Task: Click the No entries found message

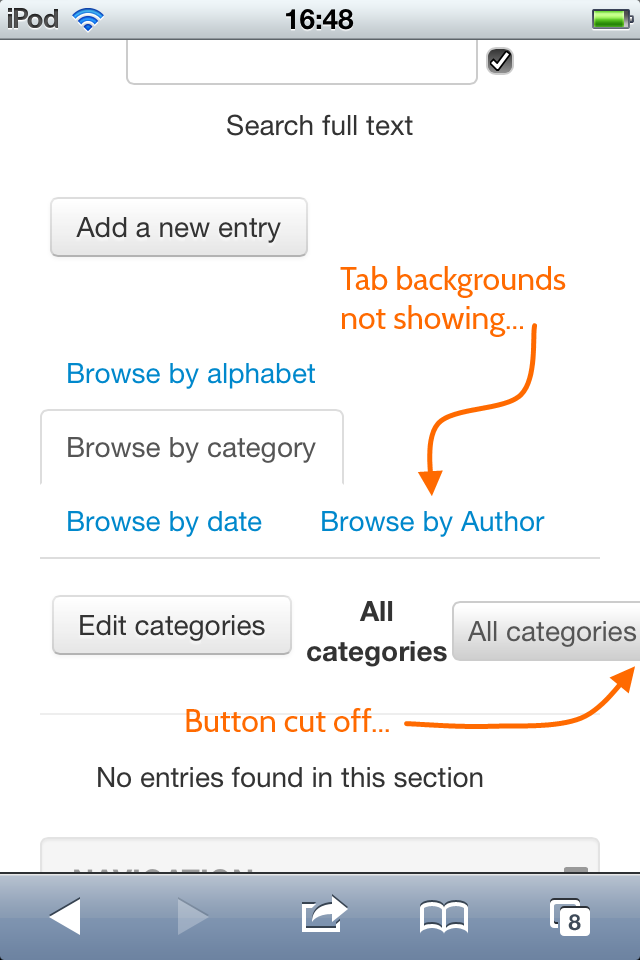Action: point(290,778)
